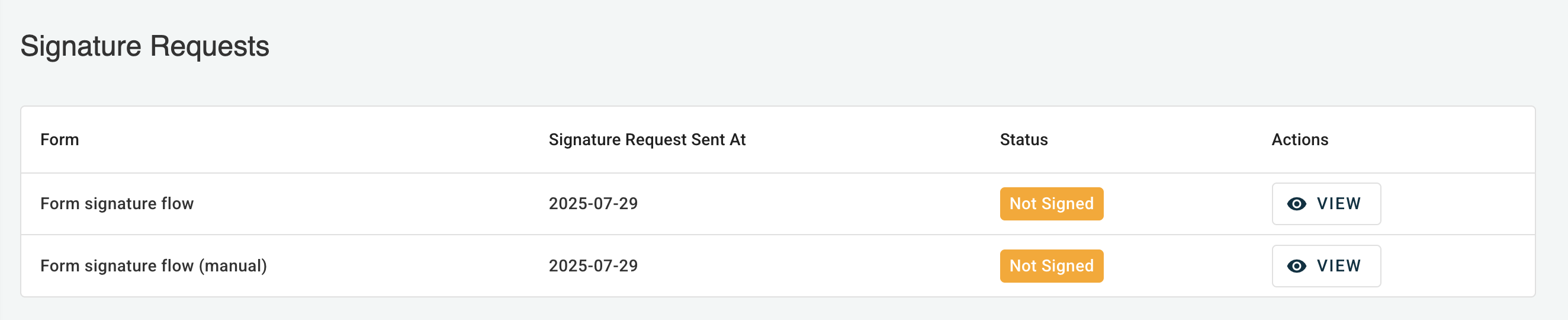Image resolution: width=1568 pixels, height=320 pixels.
Task: Click the eye icon for Form signature flow
Action: coord(1297,204)
